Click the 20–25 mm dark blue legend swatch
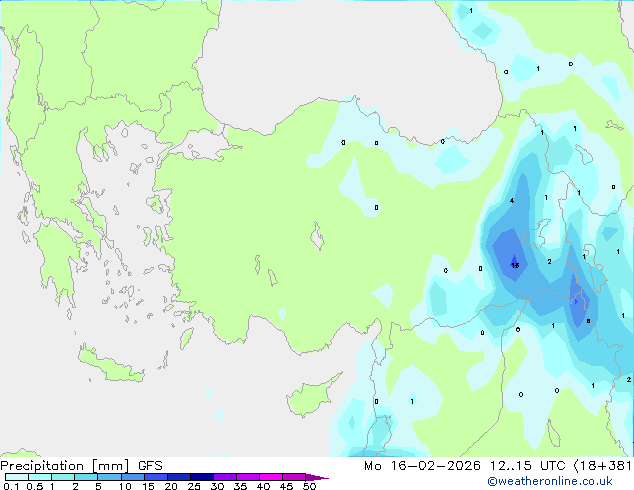The height and width of the screenshot is (490, 634). coord(179,477)
